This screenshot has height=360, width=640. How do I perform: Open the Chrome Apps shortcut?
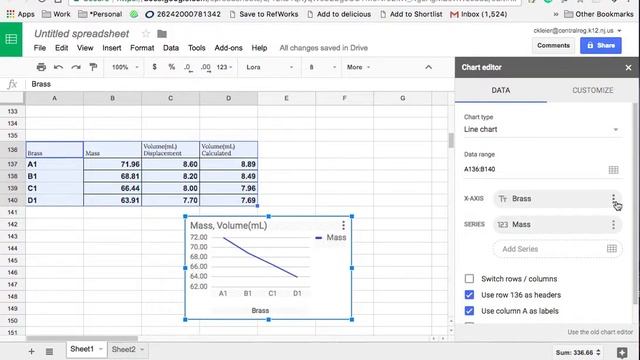coord(20,14)
